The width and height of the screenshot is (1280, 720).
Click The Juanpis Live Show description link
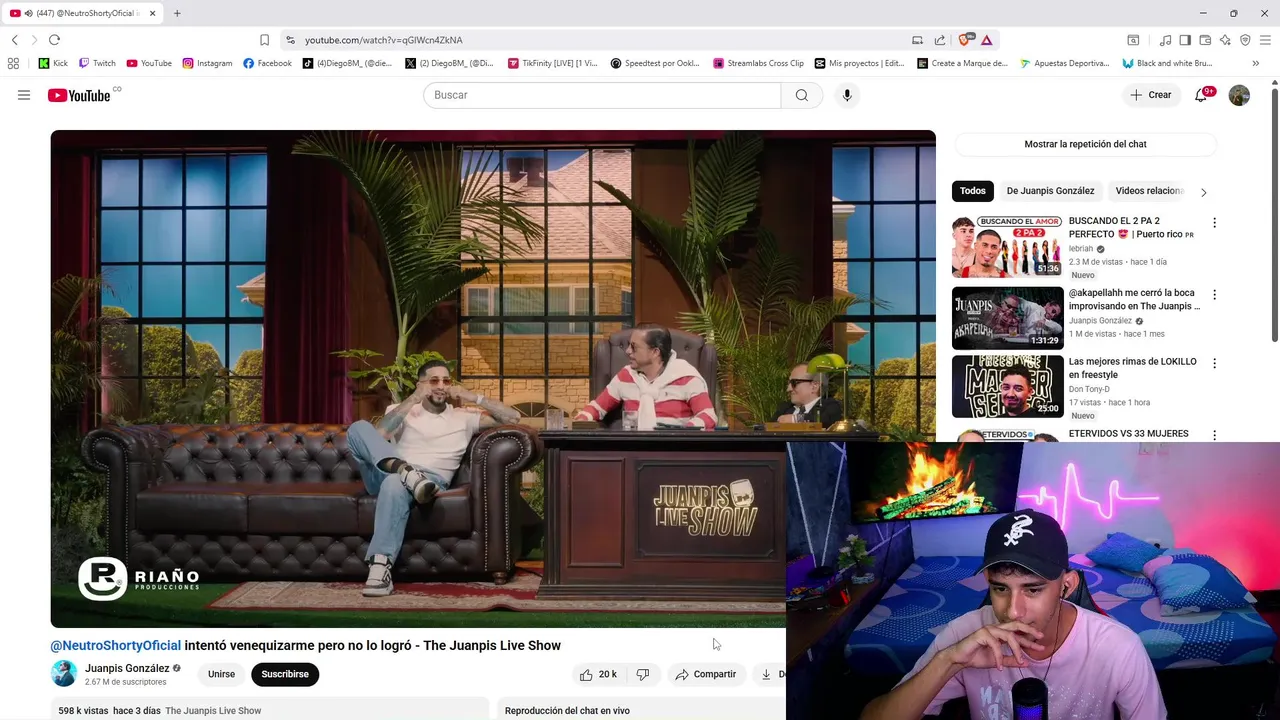tap(213, 711)
